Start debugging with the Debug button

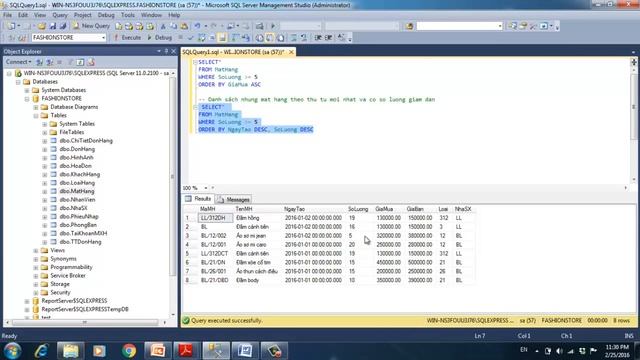click(x=159, y=38)
